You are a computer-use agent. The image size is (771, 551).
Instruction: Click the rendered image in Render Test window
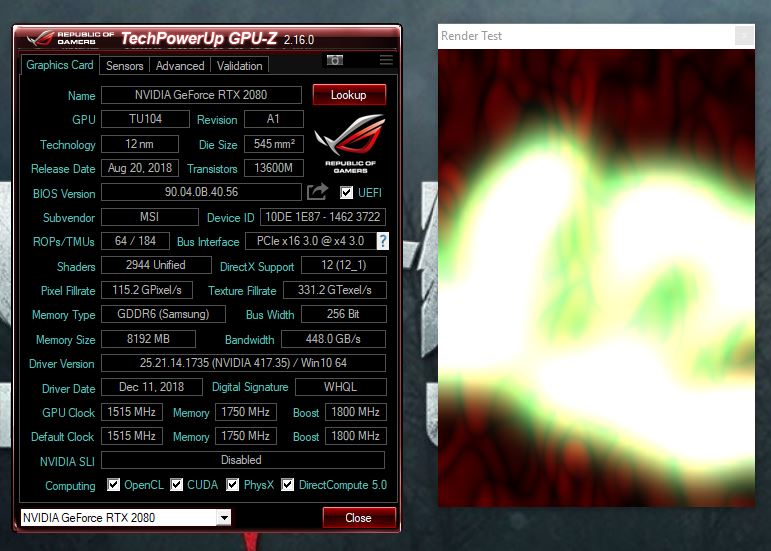coord(596,278)
